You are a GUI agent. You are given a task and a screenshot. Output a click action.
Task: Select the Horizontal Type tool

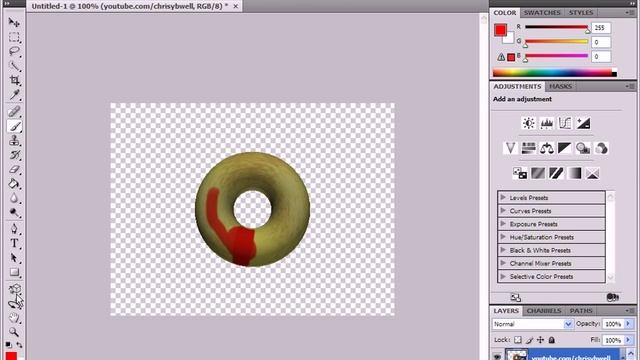point(14,243)
